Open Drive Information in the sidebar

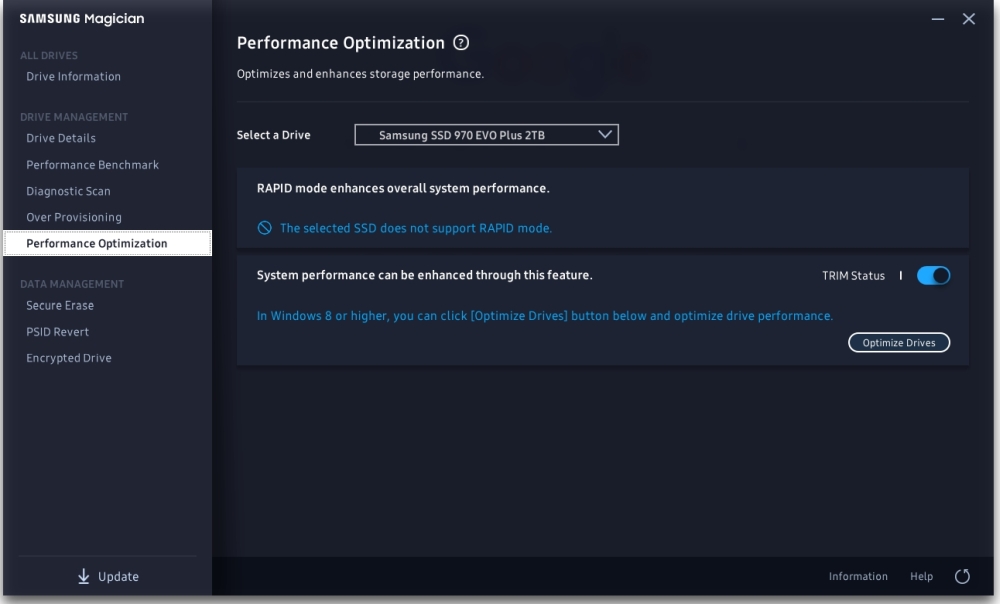(x=73, y=77)
